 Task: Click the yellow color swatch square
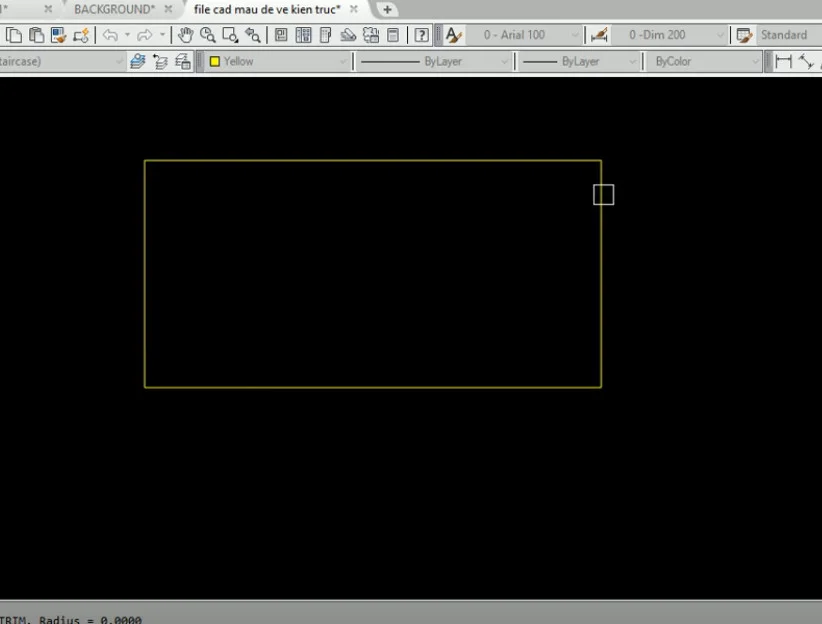(214, 61)
